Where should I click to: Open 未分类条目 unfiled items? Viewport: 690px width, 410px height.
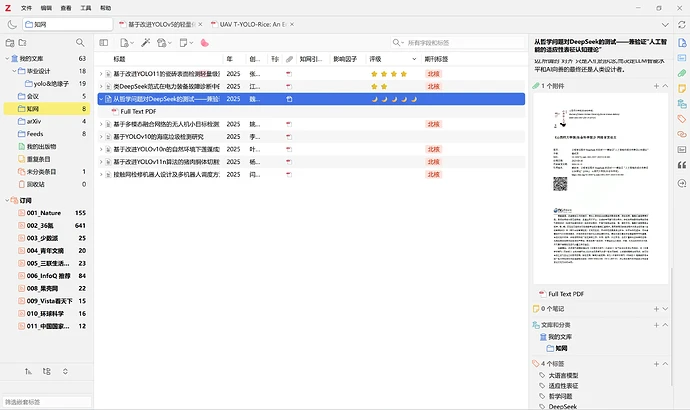coord(47,172)
